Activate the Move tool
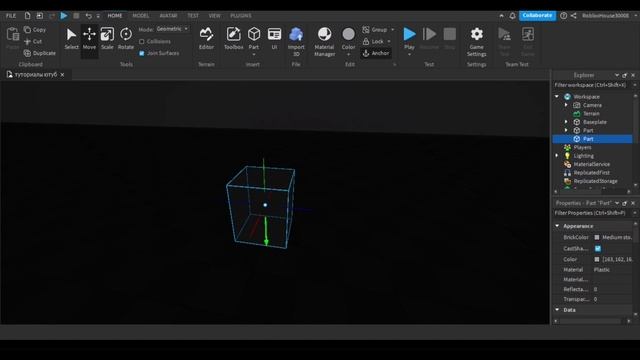640x360 pixels. coord(89,39)
